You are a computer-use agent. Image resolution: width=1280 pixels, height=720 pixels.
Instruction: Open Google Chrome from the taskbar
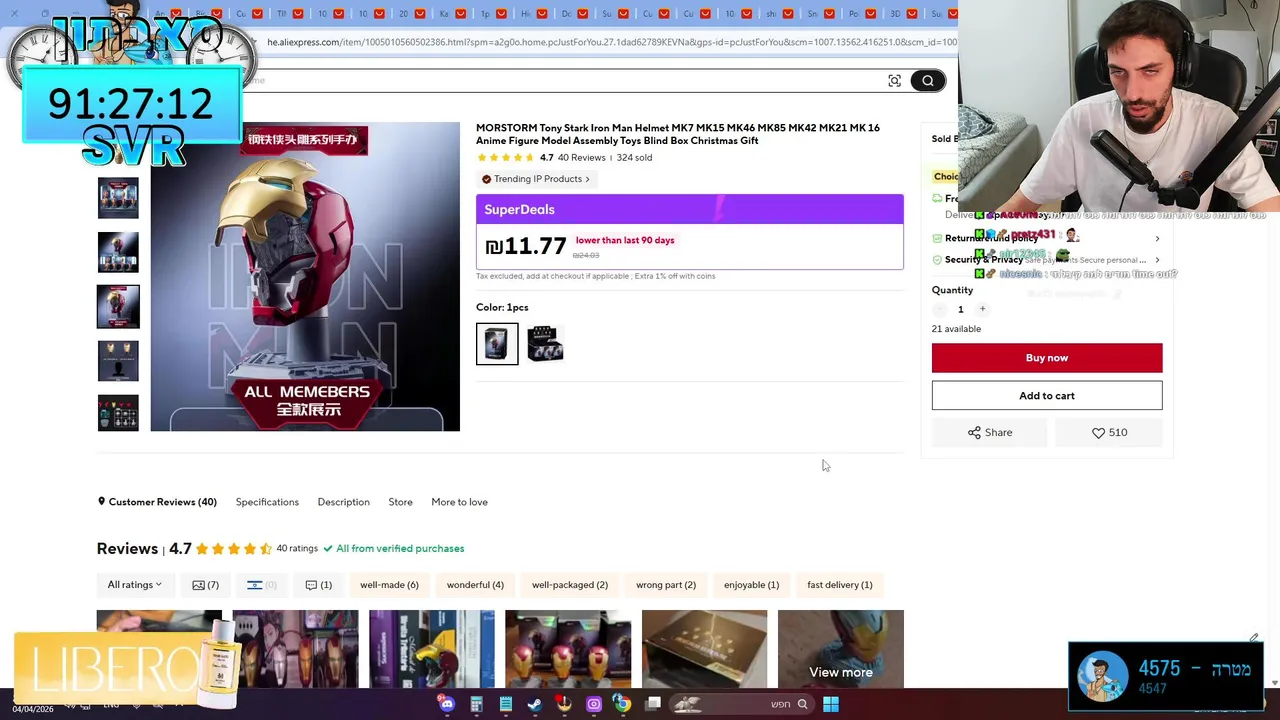tap(623, 704)
